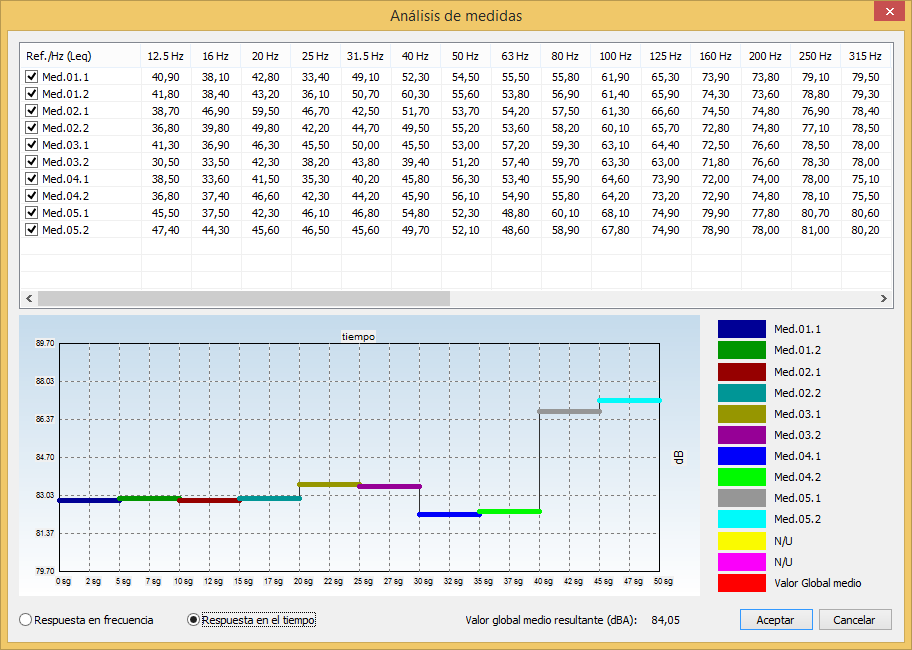The width and height of the screenshot is (912, 650).
Task: Click the 25 Hz column header
Action: pos(315,56)
